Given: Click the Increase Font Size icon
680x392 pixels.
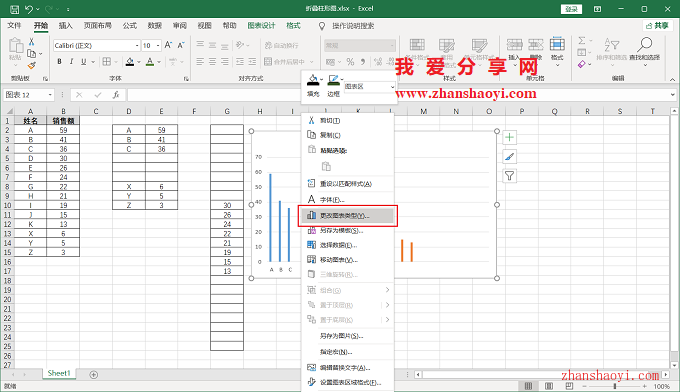Looking at the screenshot, I should (168, 45).
